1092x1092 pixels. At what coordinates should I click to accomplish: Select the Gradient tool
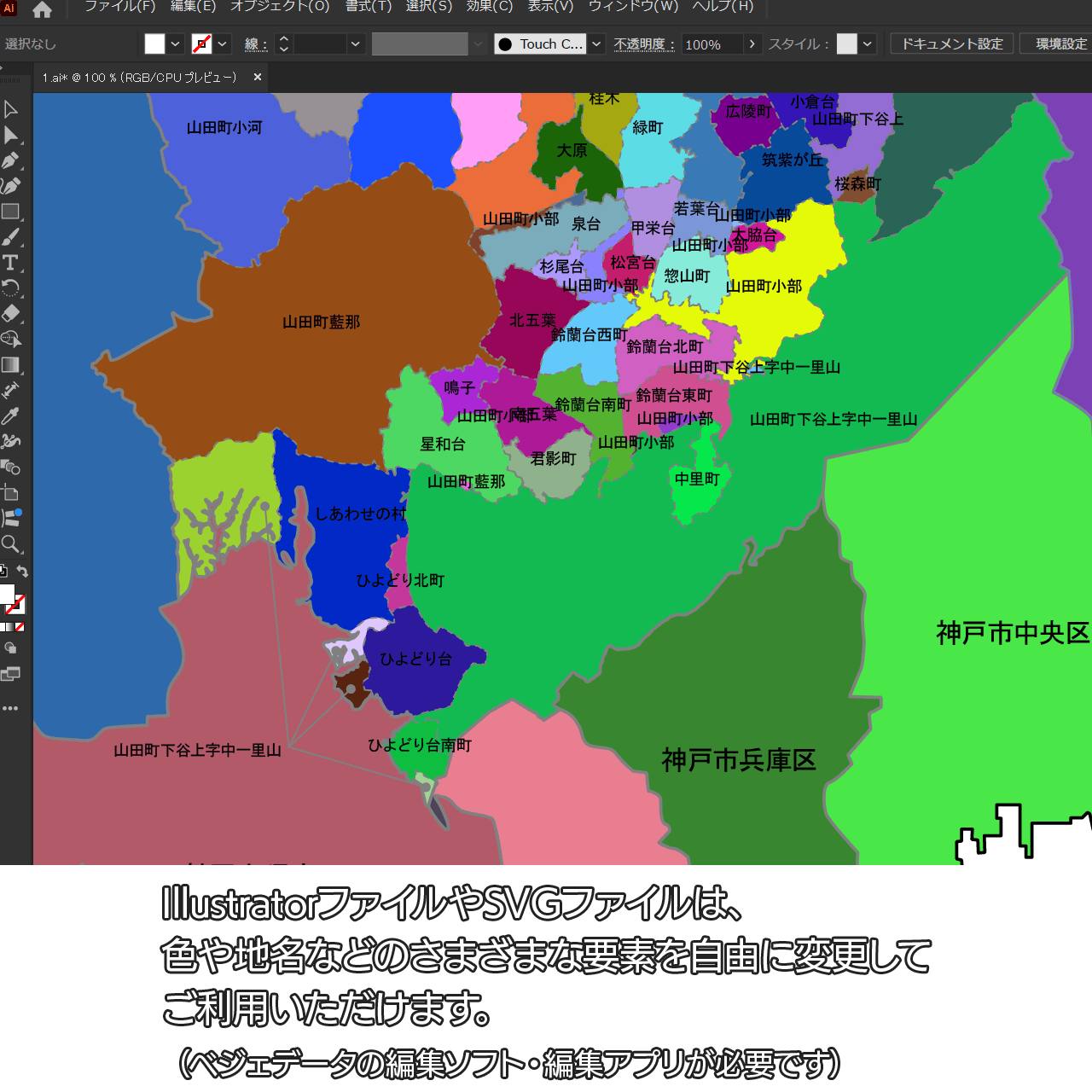pyautogui.click(x=11, y=365)
